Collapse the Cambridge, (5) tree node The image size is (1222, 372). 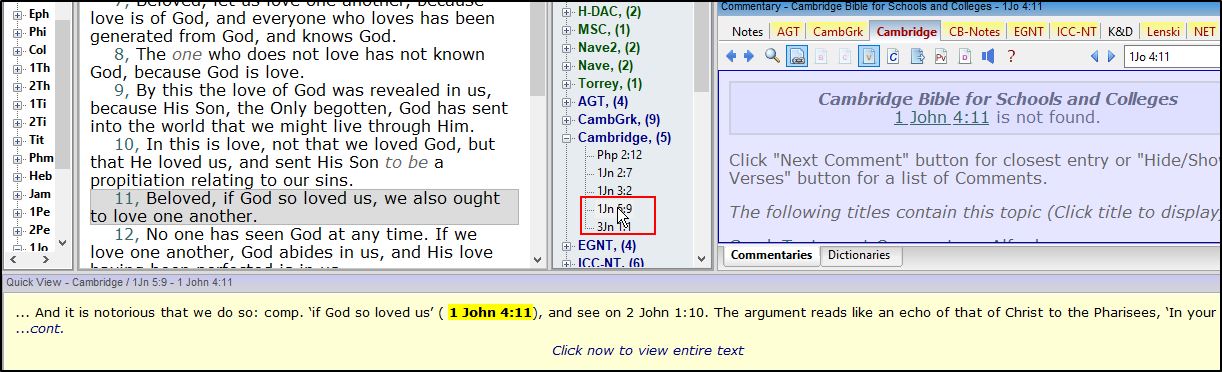(x=568, y=137)
